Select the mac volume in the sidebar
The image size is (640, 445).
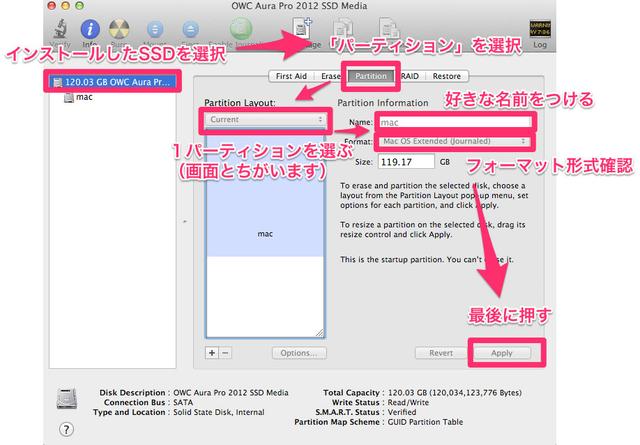(x=84, y=98)
